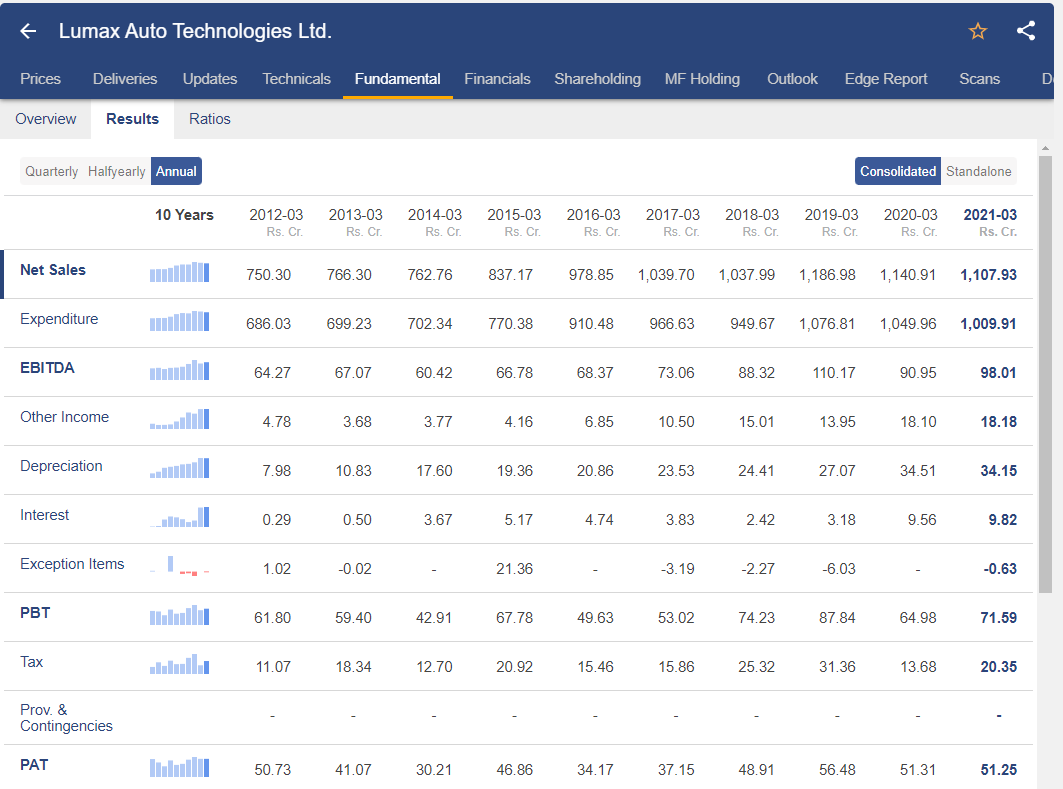Click the 2016-03 column header
Viewport: 1063px width, 789px height.
click(x=593, y=222)
